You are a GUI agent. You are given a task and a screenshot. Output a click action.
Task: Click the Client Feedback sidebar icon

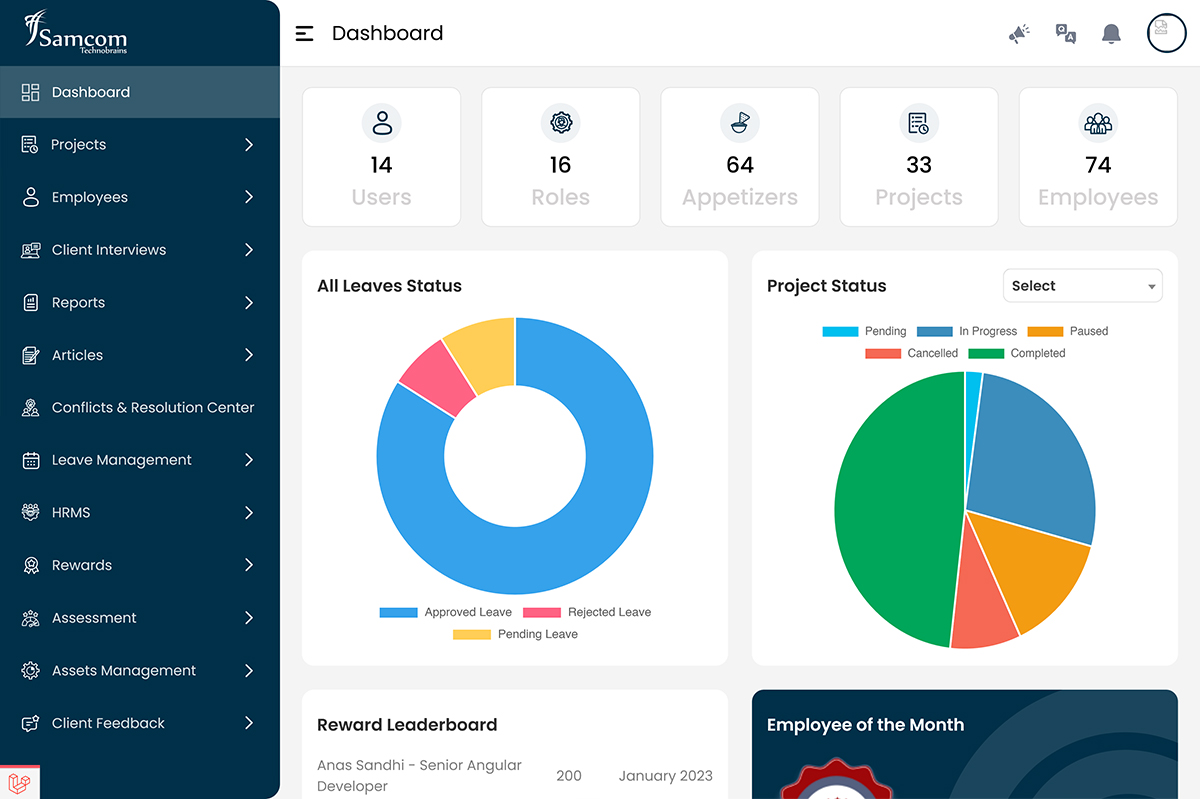click(x=31, y=723)
